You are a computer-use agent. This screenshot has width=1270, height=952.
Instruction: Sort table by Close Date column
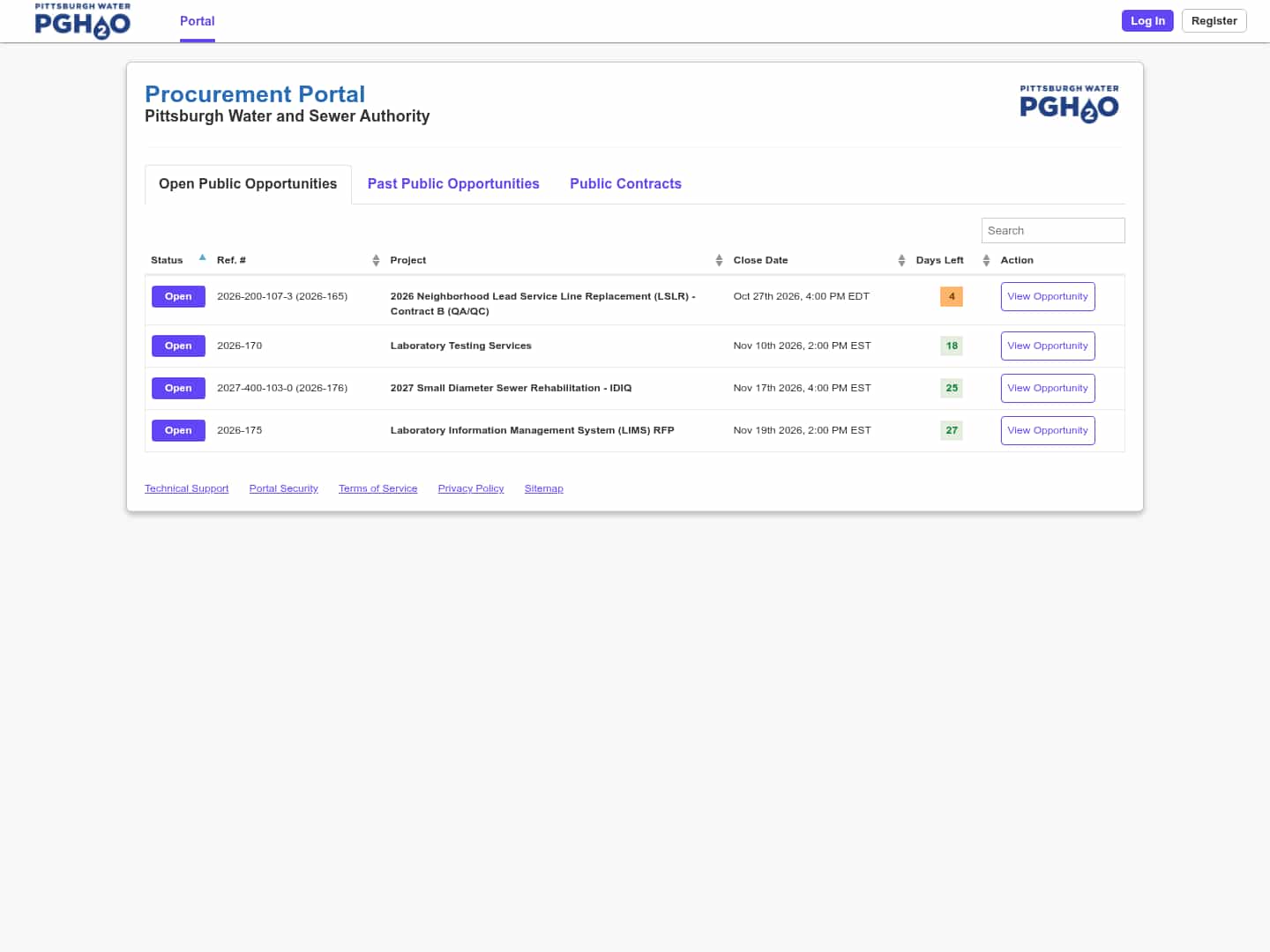[901, 260]
